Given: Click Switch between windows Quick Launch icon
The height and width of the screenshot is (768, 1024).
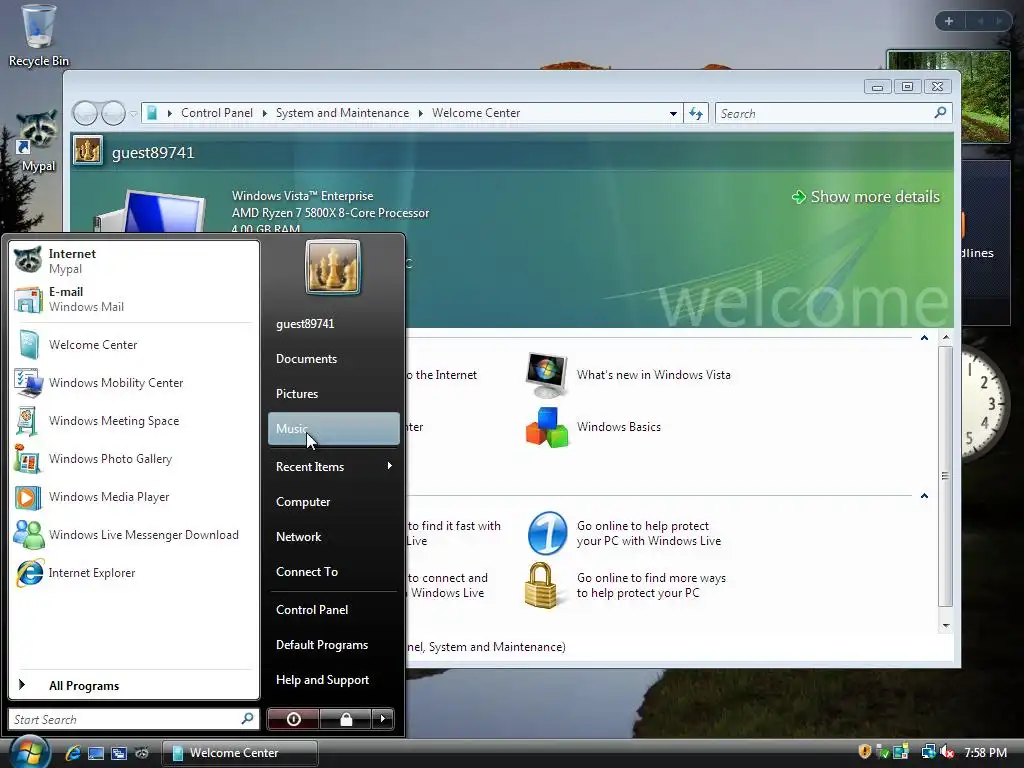Looking at the screenshot, I should 119,753.
